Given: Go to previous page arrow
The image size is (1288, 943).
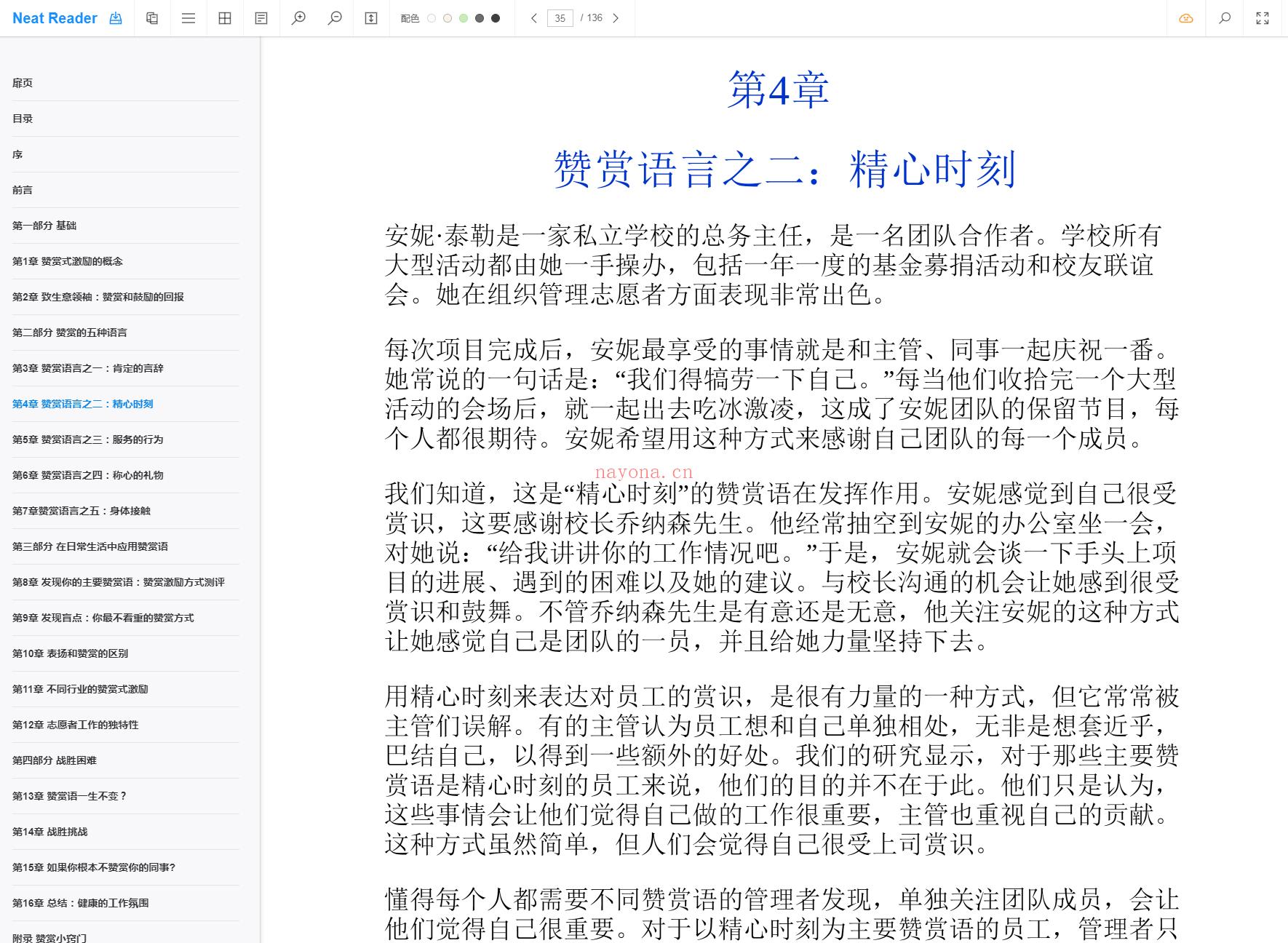Looking at the screenshot, I should click(534, 18).
